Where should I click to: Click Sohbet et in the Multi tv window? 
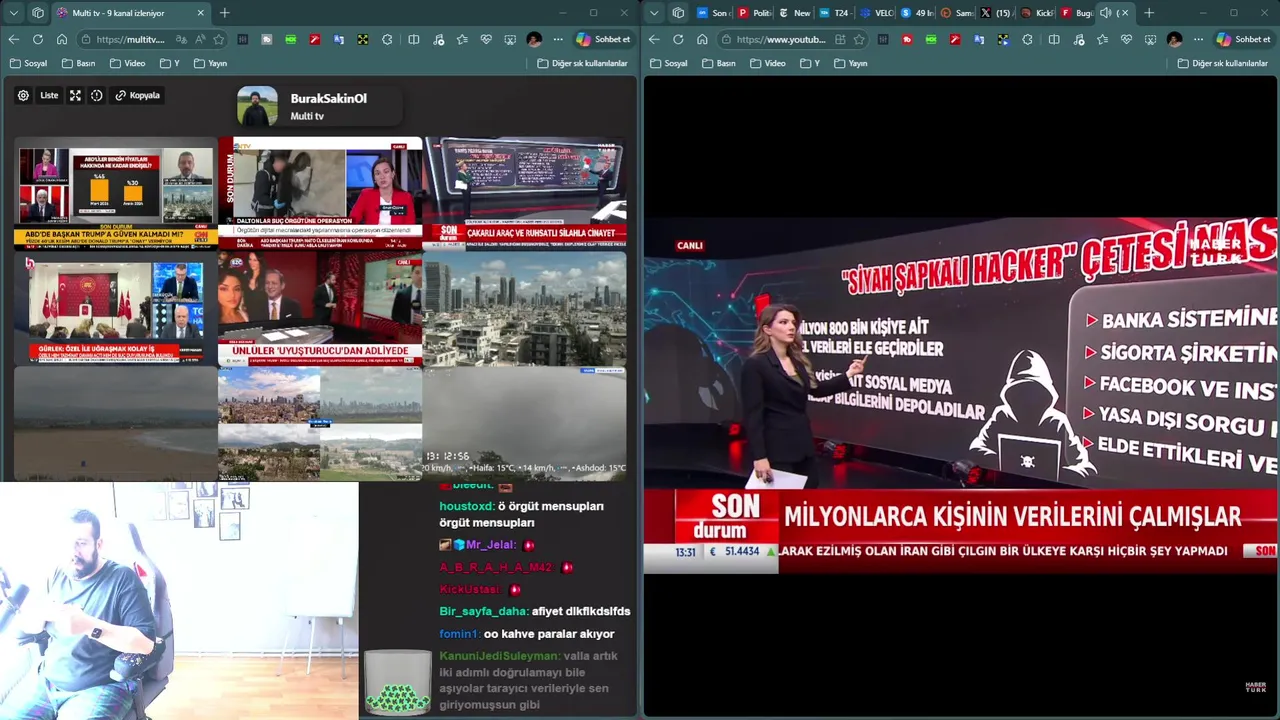click(x=603, y=39)
